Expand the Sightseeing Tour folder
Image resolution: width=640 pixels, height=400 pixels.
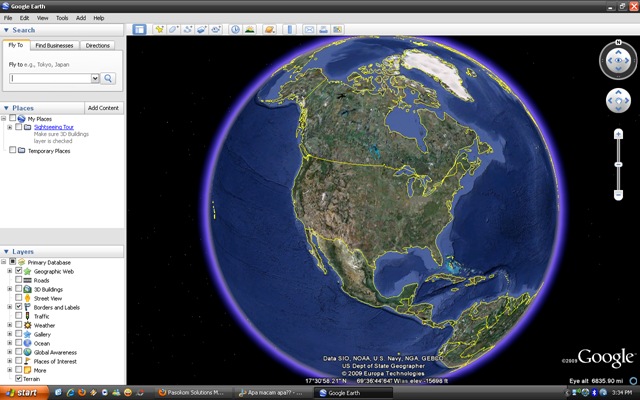10,127
